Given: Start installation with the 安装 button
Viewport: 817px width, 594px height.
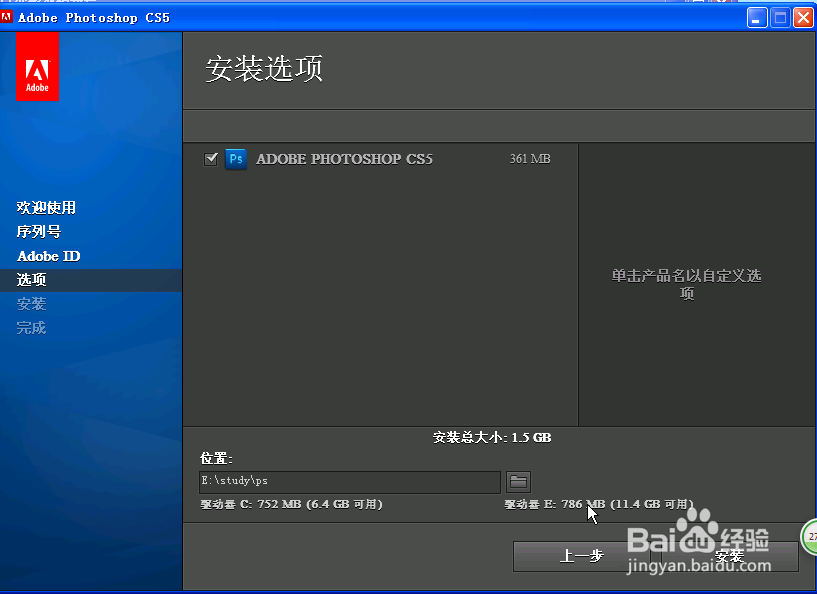Looking at the screenshot, I should tap(730, 556).
